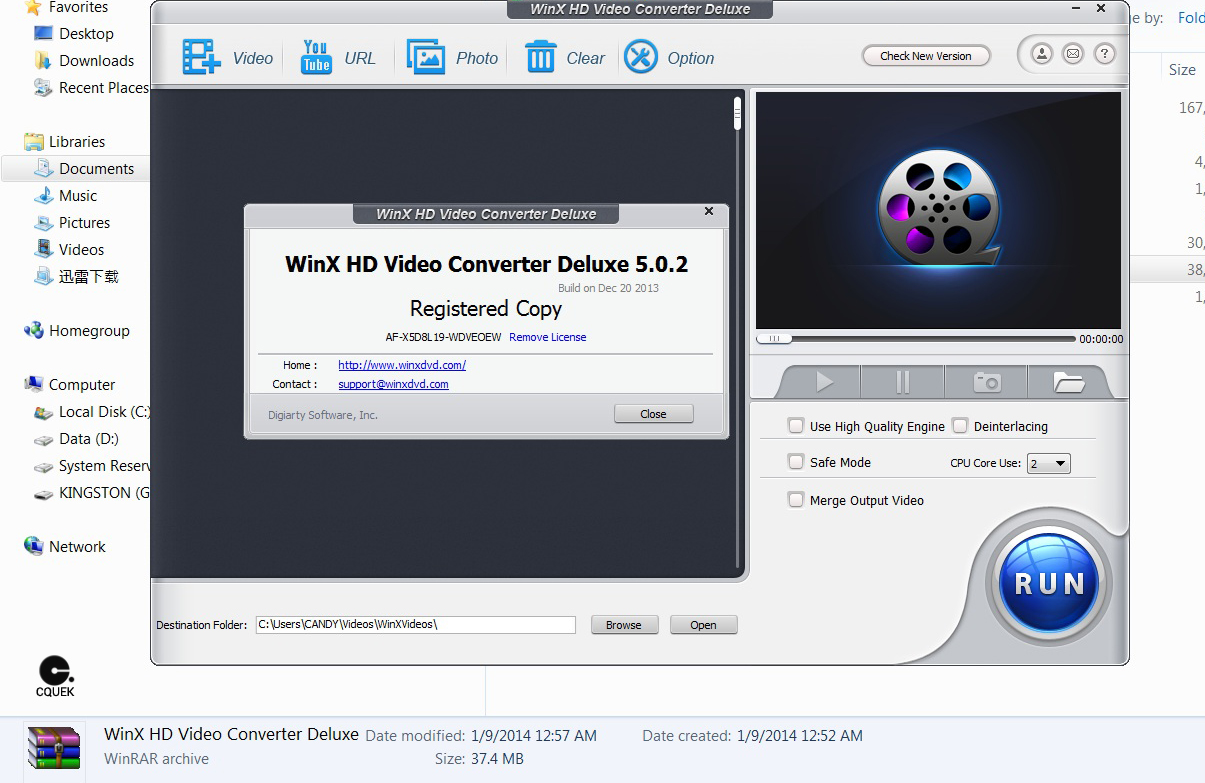The height and width of the screenshot is (783, 1205).
Task: Toggle the Deinterlacing checkbox
Action: [960, 425]
